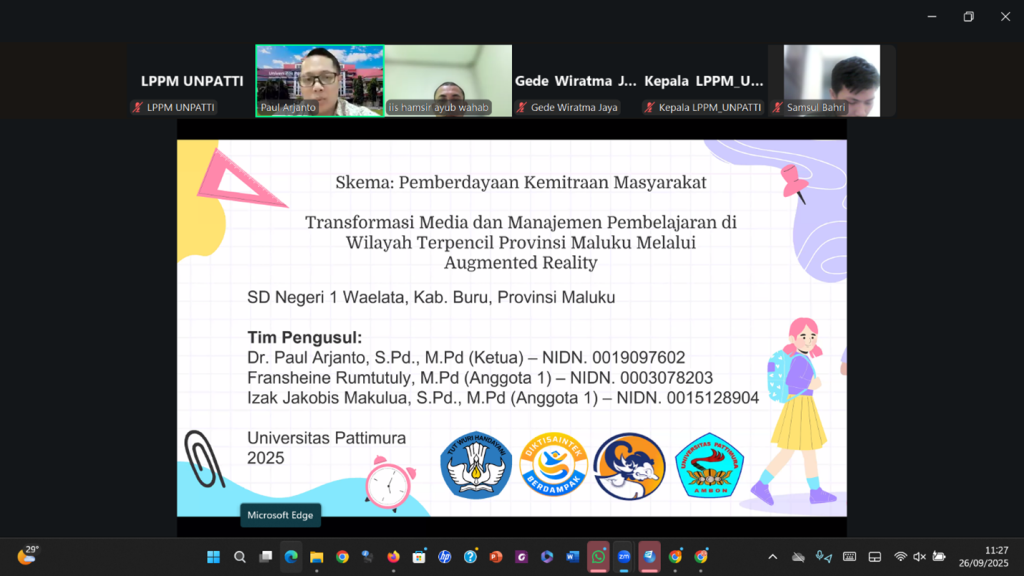The image size is (1024, 576).
Task: Open WhatsApp in the taskbar
Action: [x=598, y=557]
